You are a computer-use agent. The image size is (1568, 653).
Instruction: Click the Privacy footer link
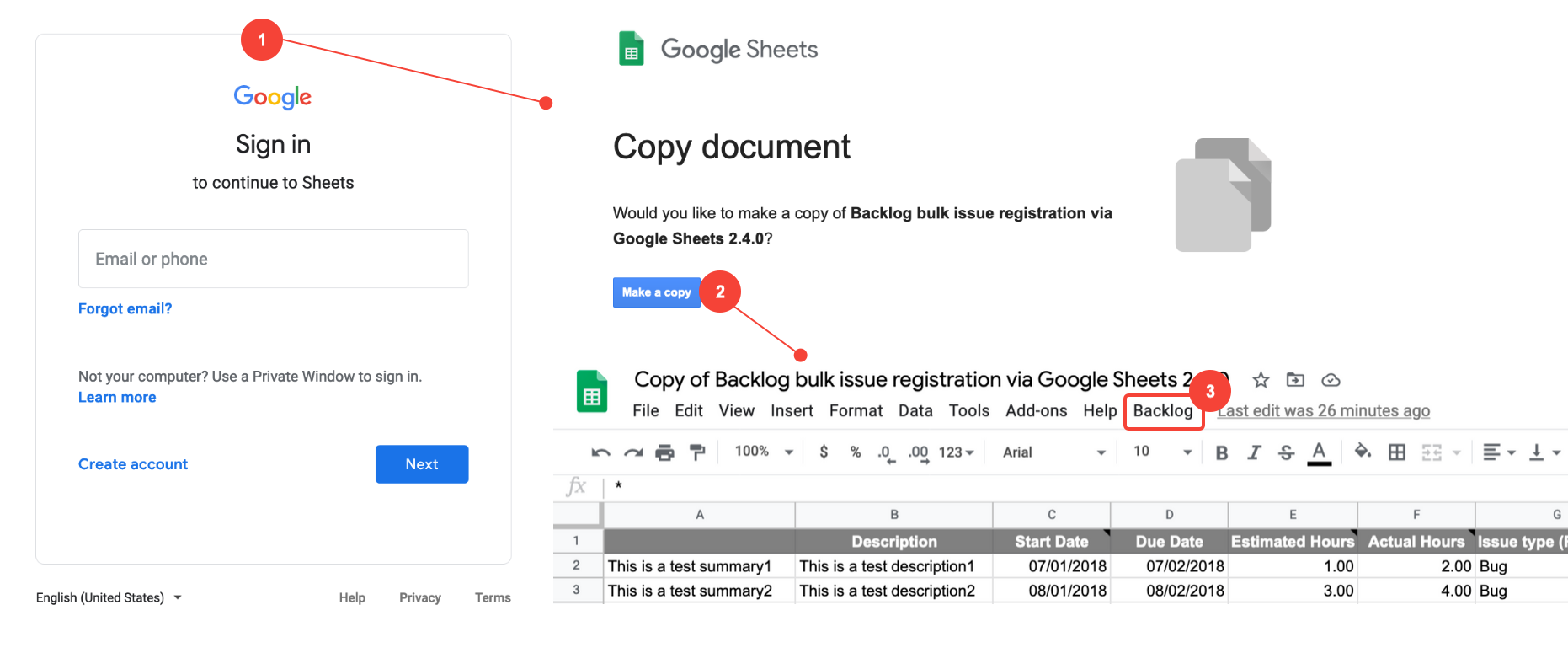pos(420,597)
